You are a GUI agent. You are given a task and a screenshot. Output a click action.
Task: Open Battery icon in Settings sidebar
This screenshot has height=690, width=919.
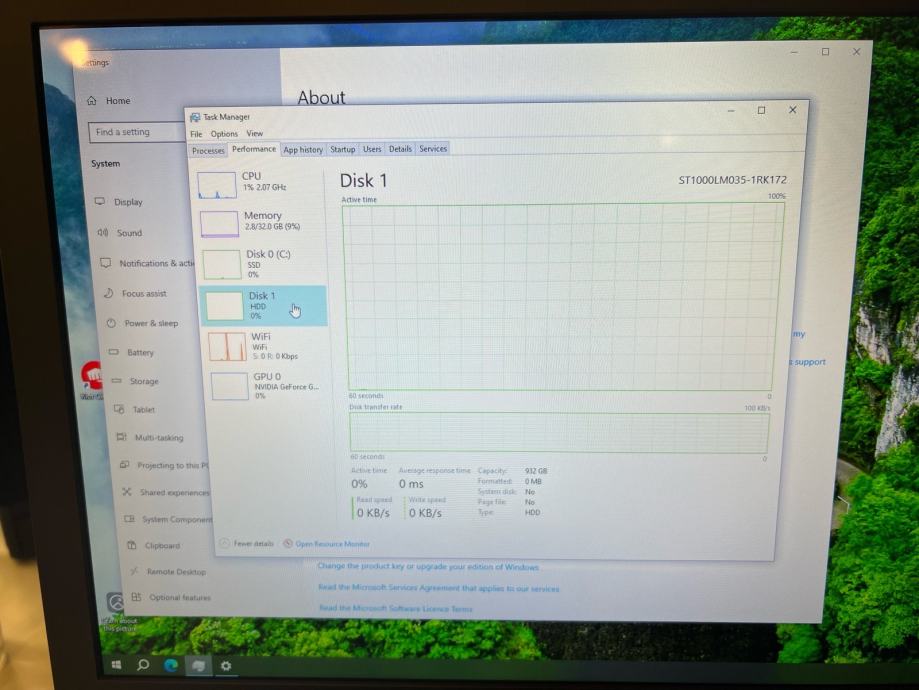click(114, 352)
